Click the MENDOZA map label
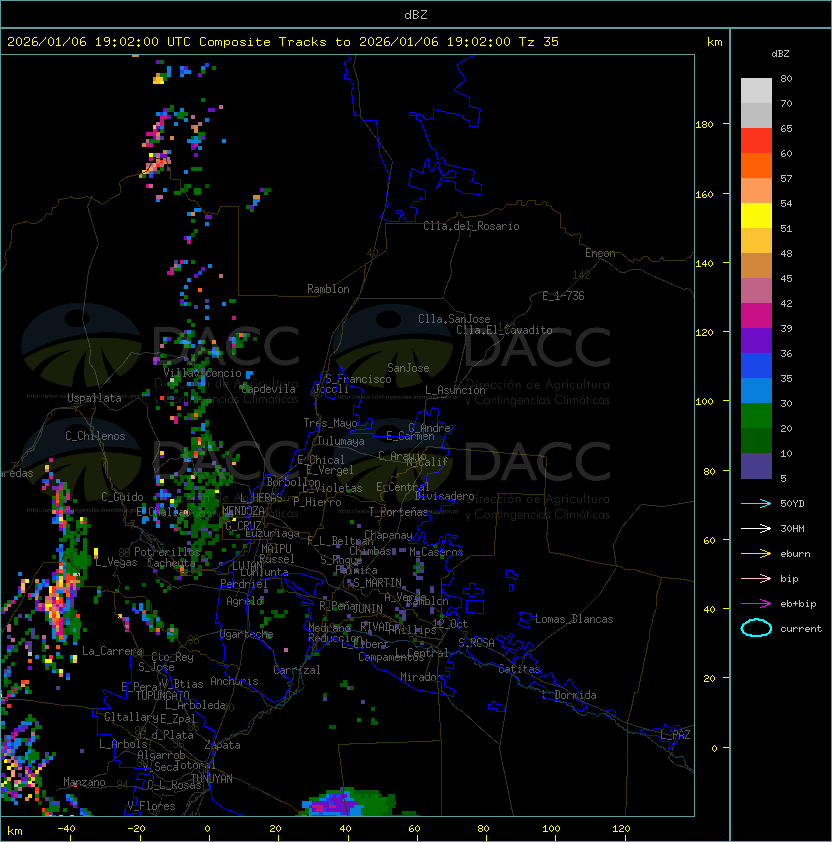 [x=243, y=511]
